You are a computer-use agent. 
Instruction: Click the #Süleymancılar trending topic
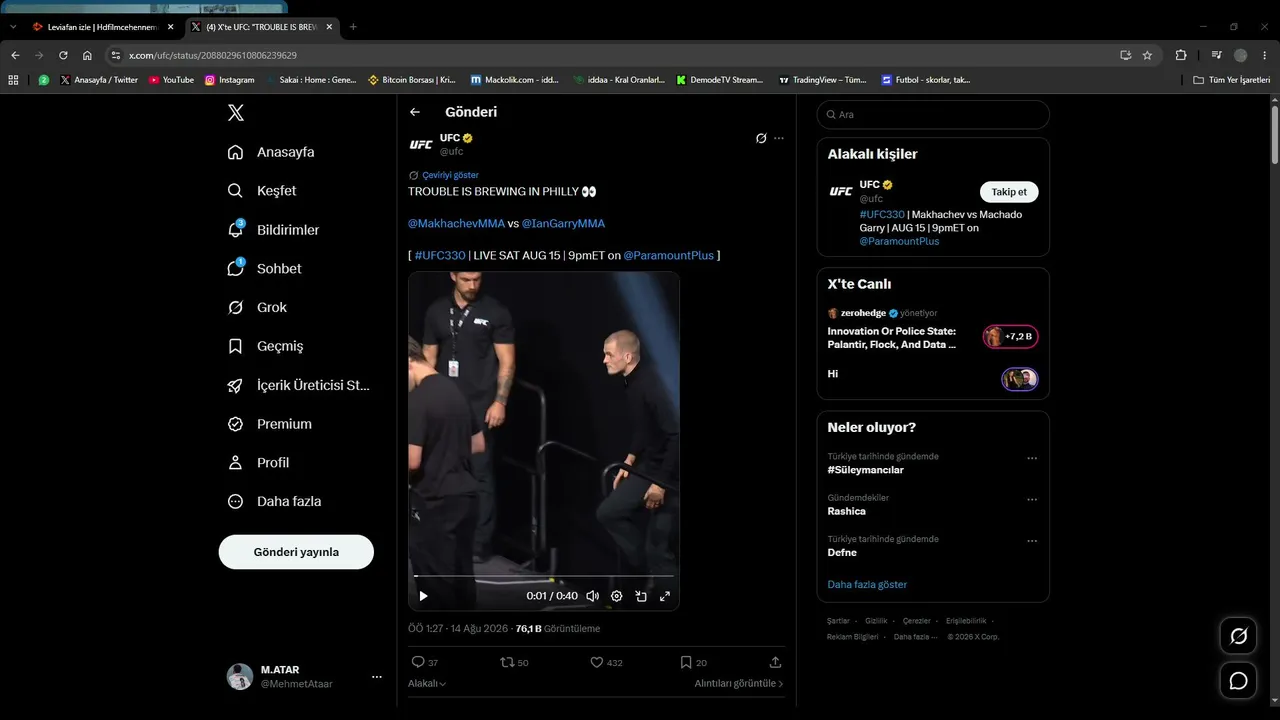[x=866, y=470]
